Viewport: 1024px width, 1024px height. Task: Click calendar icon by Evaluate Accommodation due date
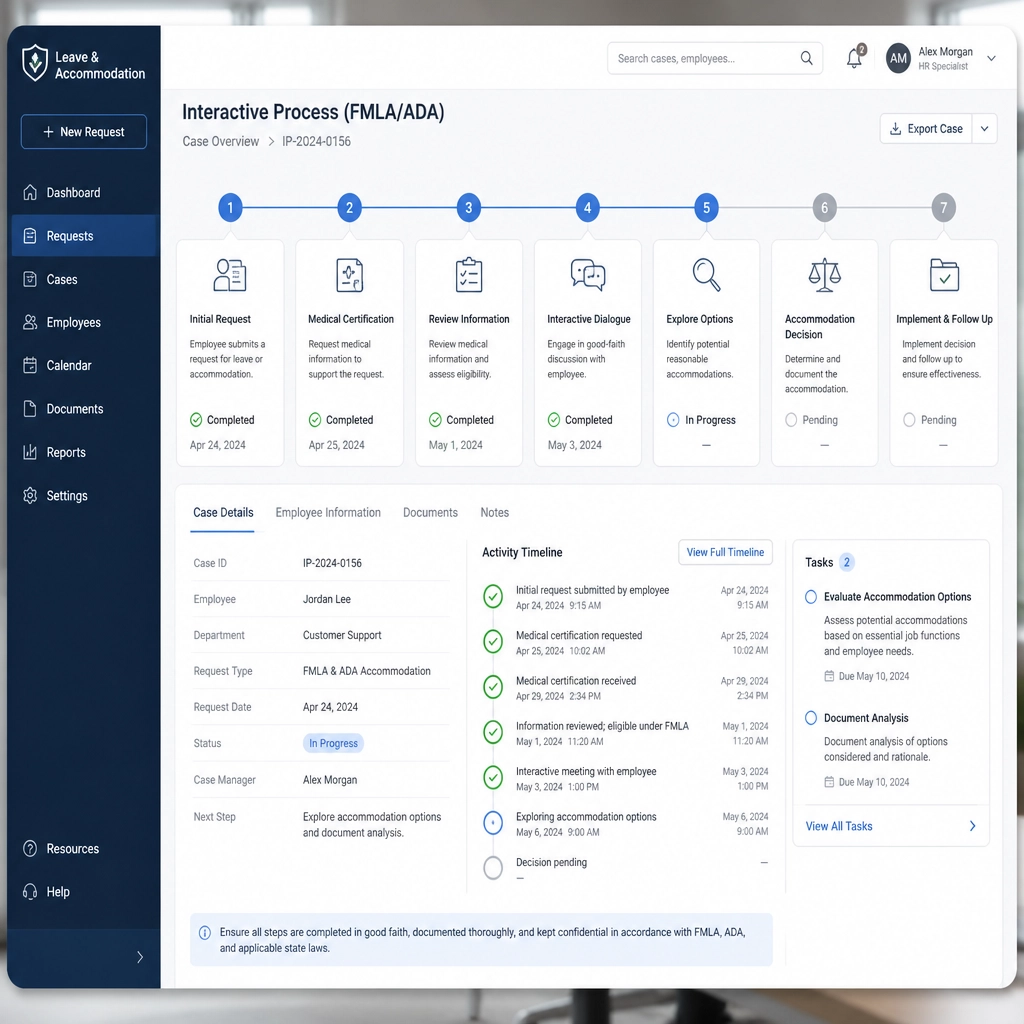[829, 676]
